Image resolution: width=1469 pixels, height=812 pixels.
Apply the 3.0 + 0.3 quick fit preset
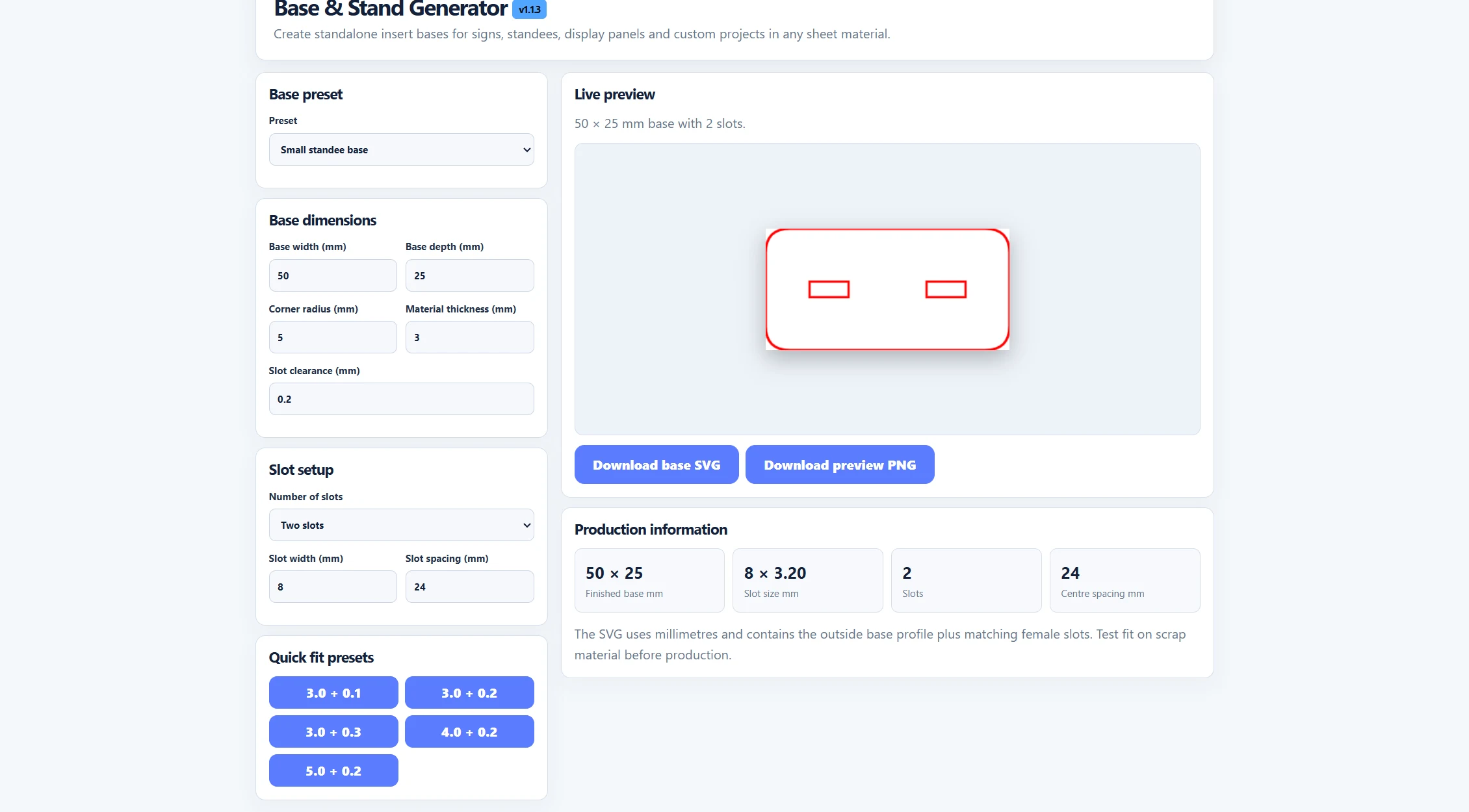tap(333, 731)
